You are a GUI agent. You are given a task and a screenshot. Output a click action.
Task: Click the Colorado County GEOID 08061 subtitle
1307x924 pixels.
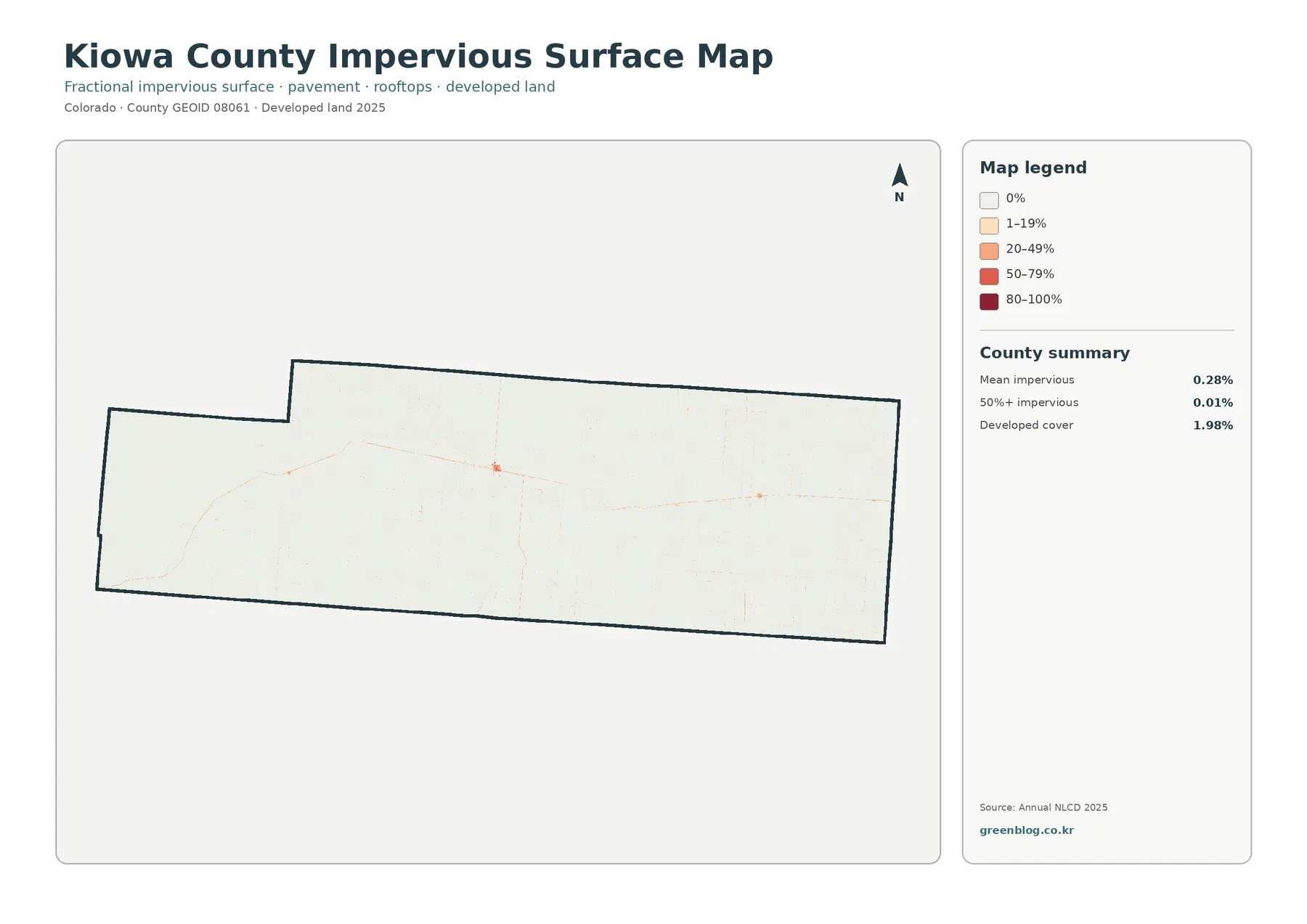(x=224, y=108)
